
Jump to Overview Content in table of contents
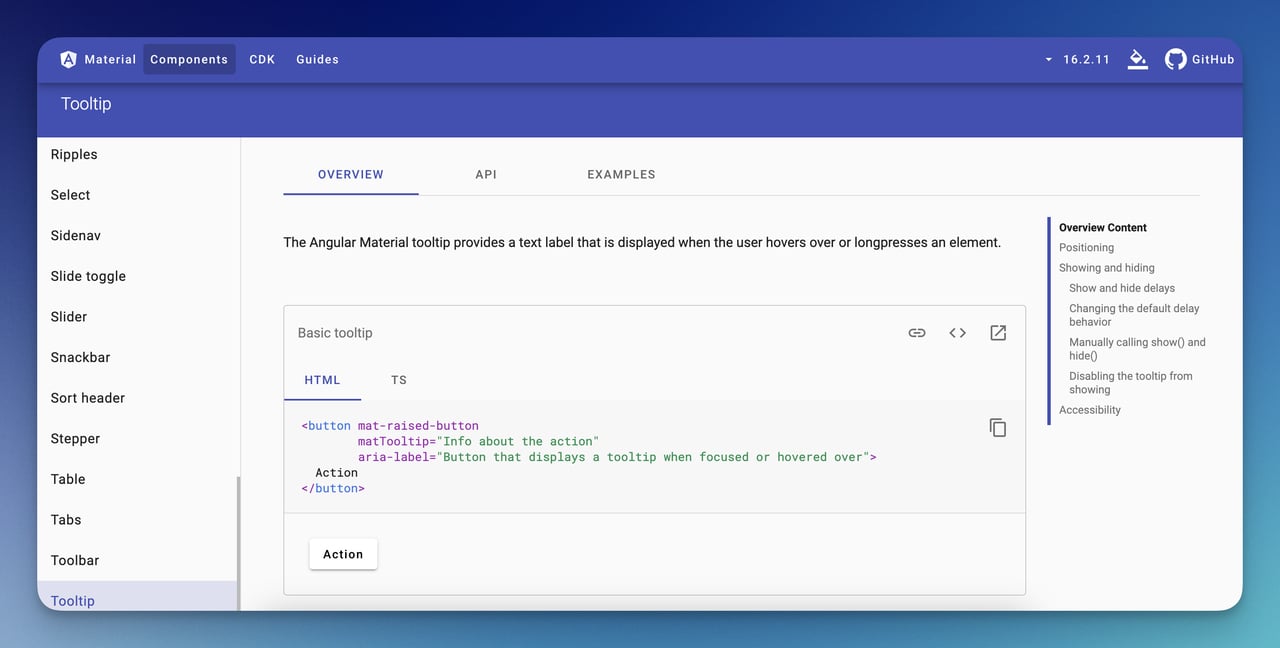coord(1103,228)
